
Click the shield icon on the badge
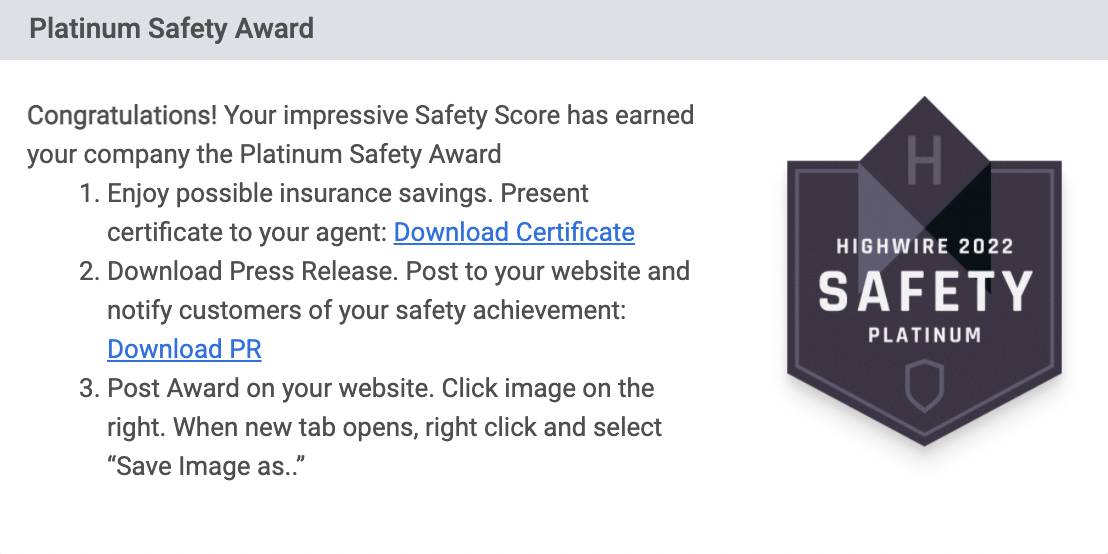click(x=924, y=387)
